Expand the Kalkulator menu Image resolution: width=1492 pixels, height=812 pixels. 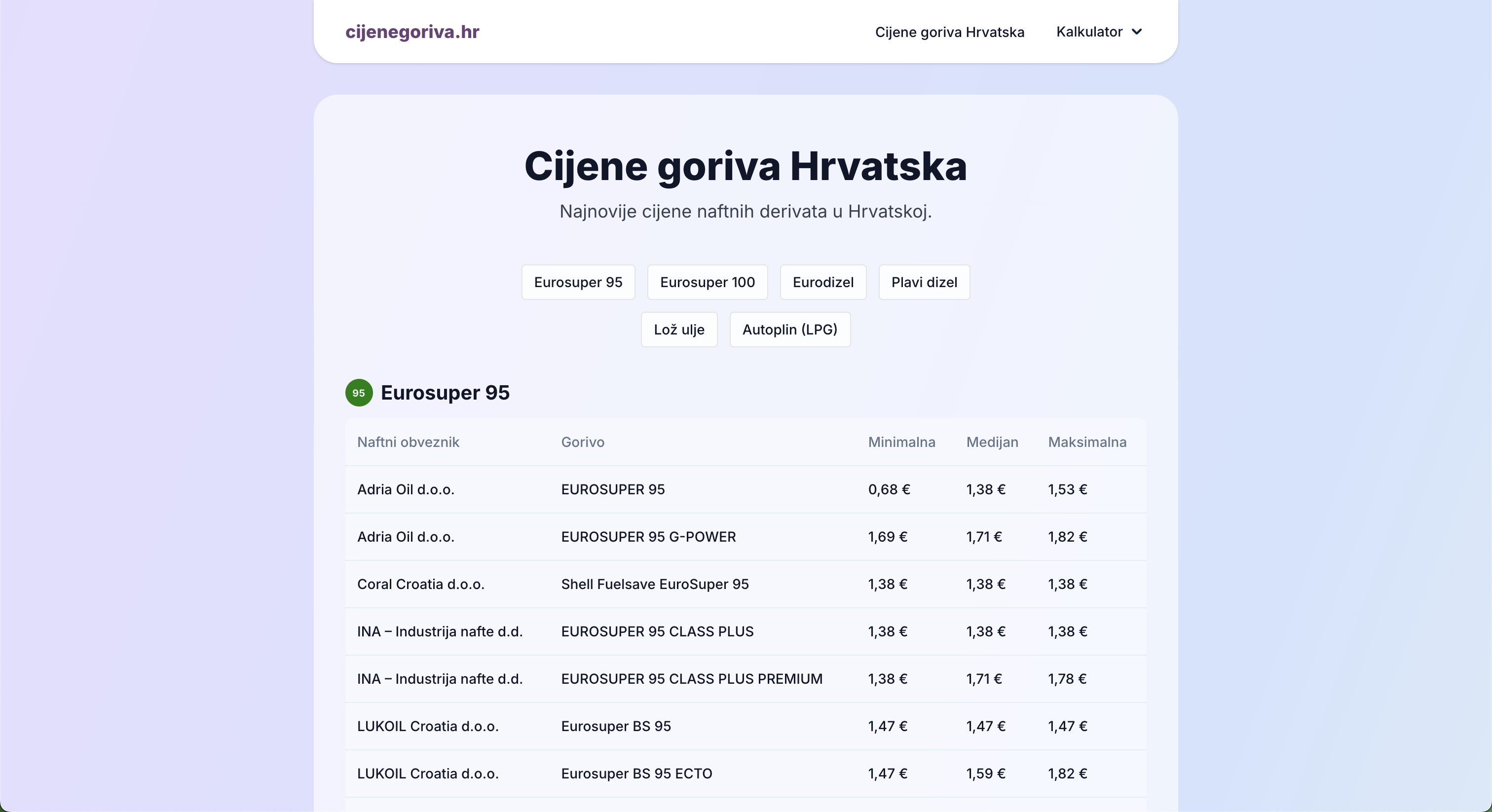click(x=1099, y=32)
